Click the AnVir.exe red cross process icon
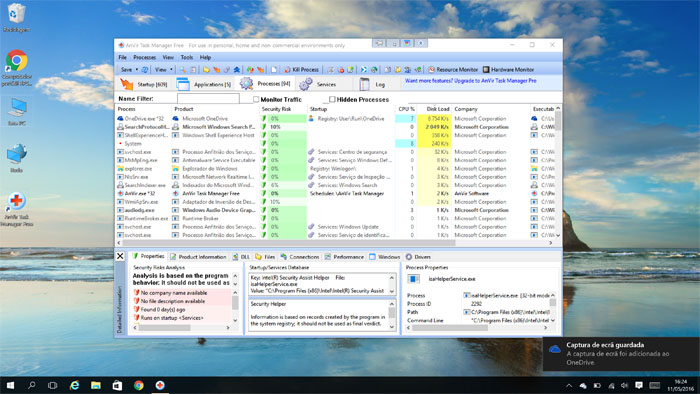The width and height of the screenshot is (700, 394). 120,194
